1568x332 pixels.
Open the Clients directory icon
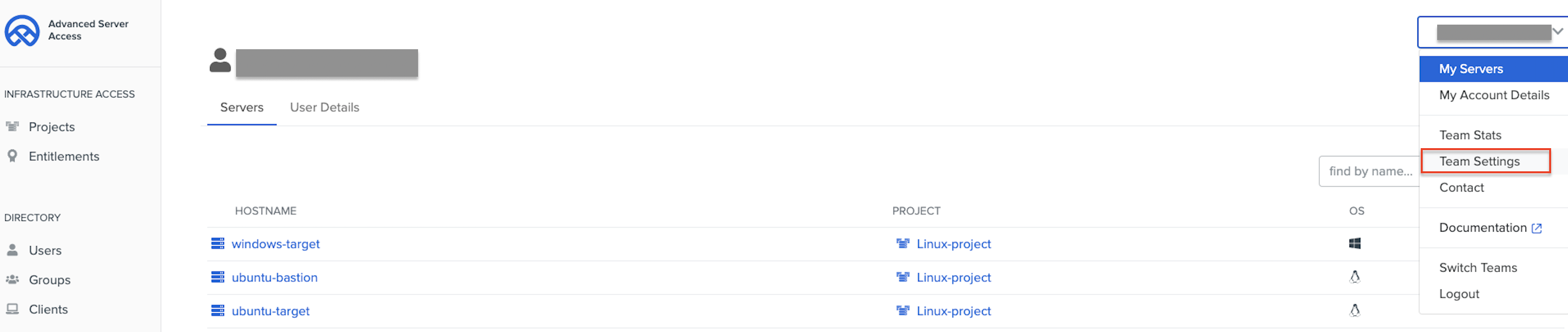[12, 309]
